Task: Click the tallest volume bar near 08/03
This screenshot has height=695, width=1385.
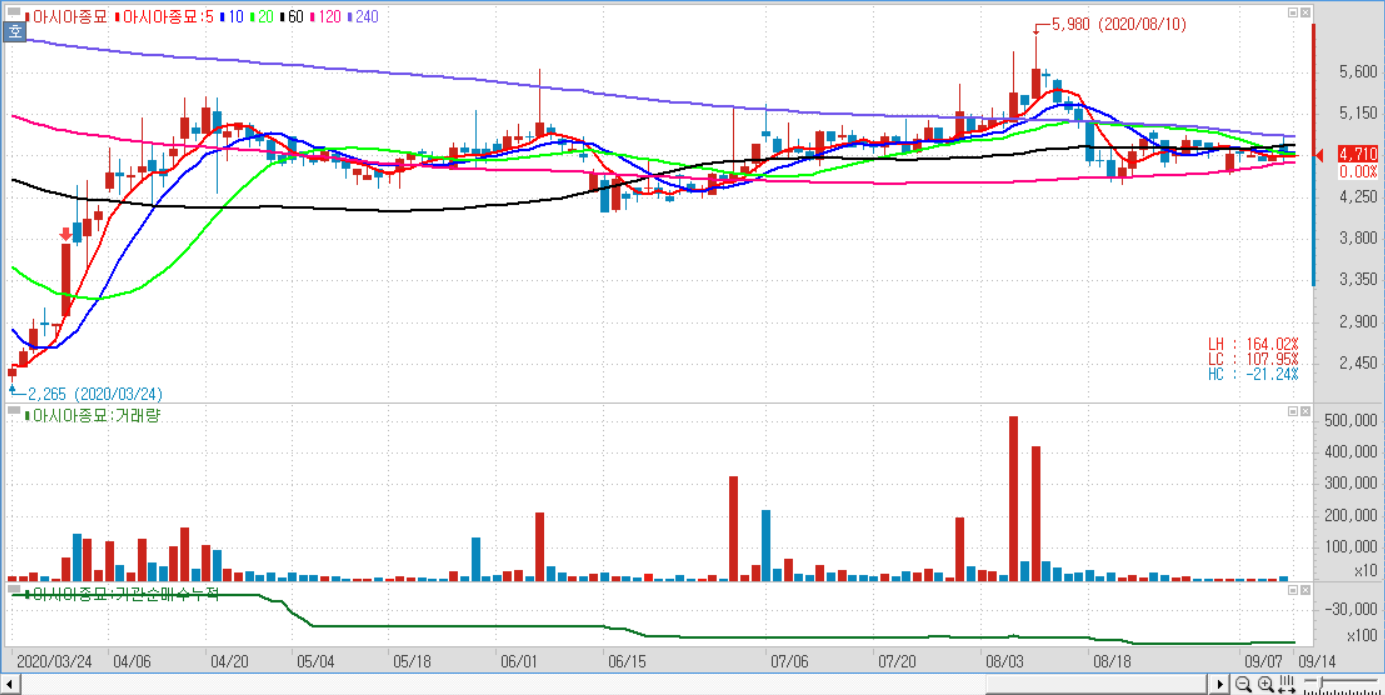Action: 1013,498
